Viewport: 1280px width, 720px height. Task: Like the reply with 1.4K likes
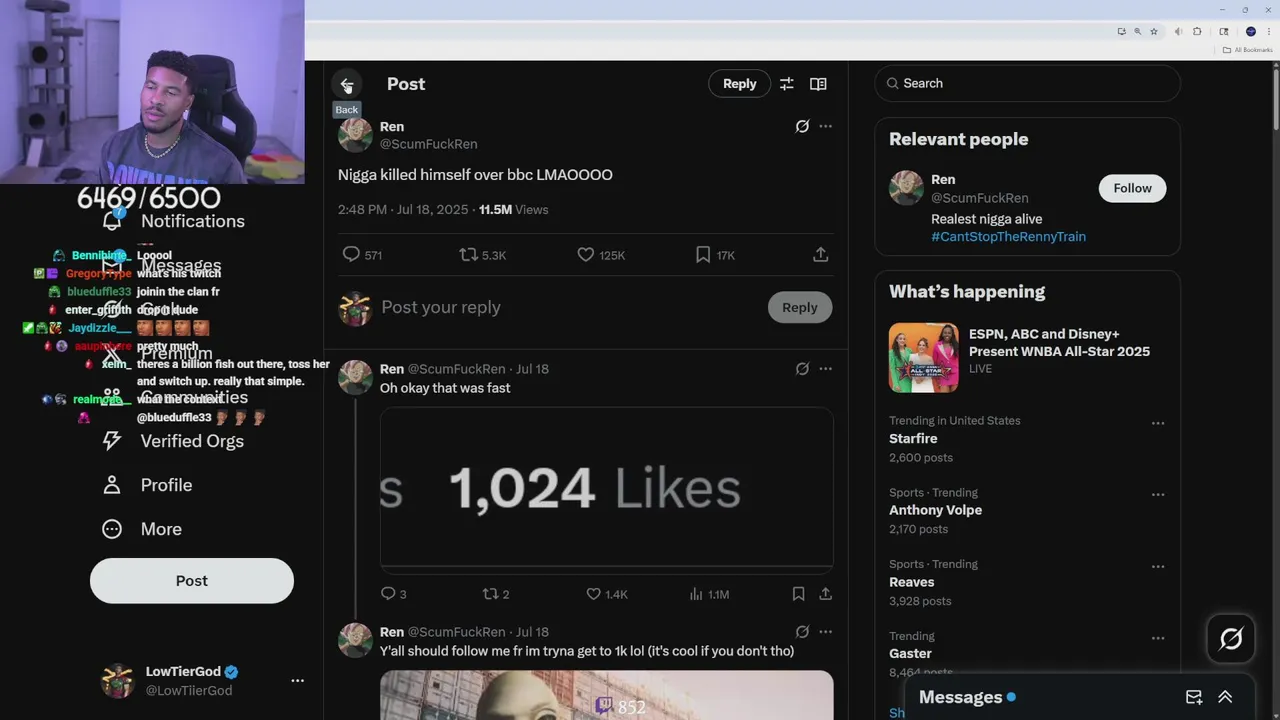tap(593, 594)
